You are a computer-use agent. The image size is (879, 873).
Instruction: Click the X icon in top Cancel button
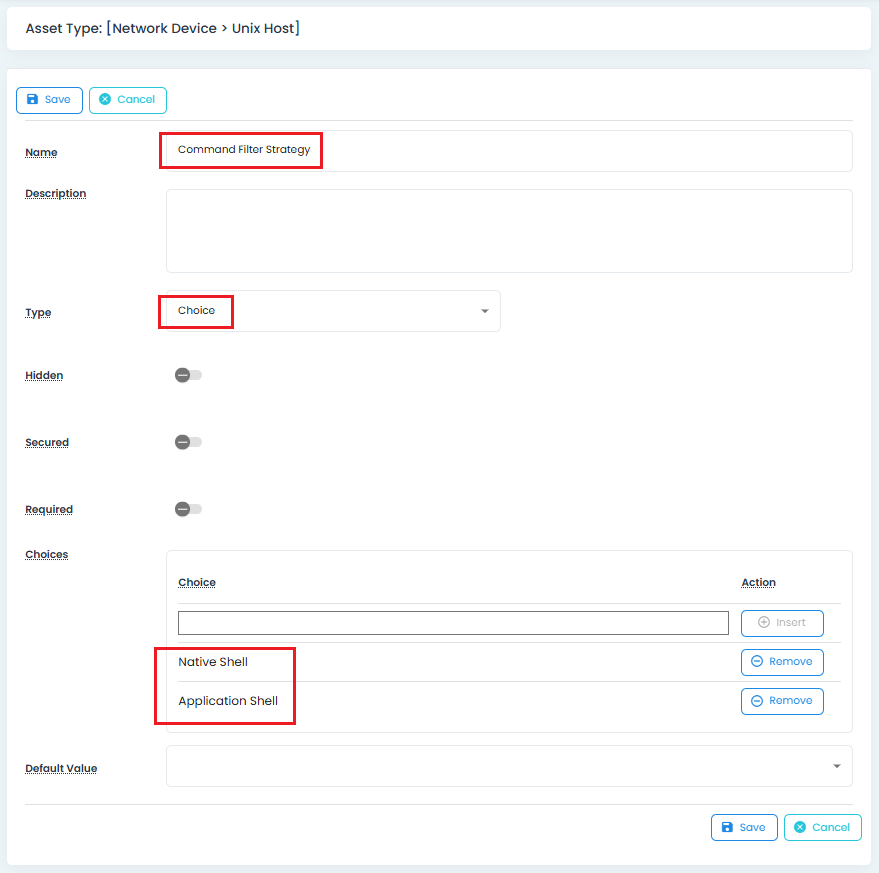105,100
